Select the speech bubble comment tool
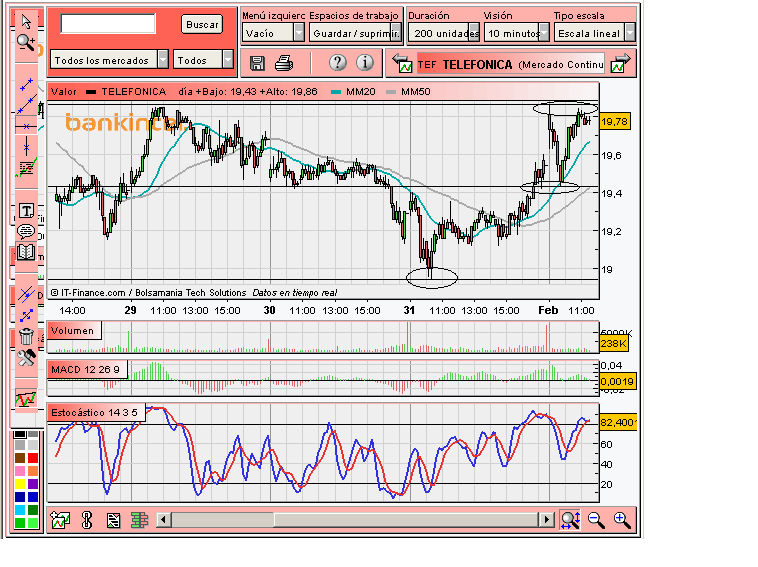 point(26,231)
